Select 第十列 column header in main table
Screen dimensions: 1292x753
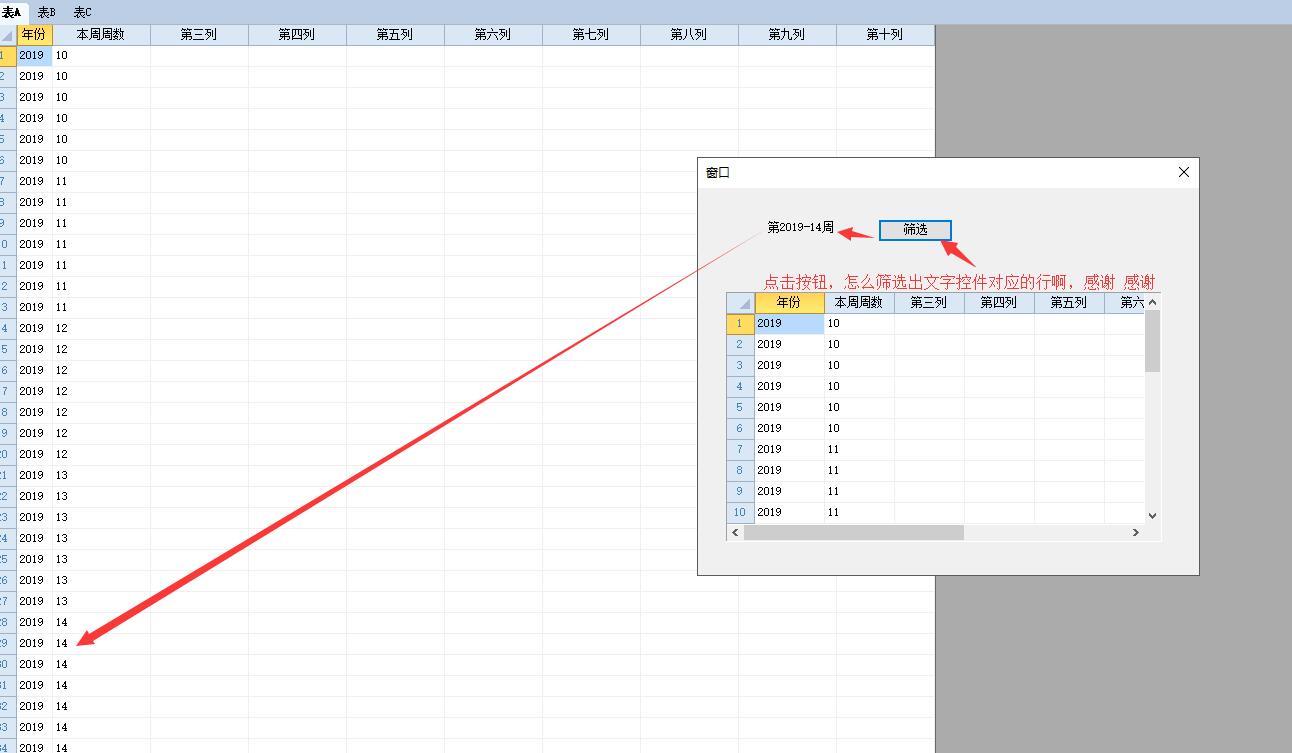pos(885,35)
